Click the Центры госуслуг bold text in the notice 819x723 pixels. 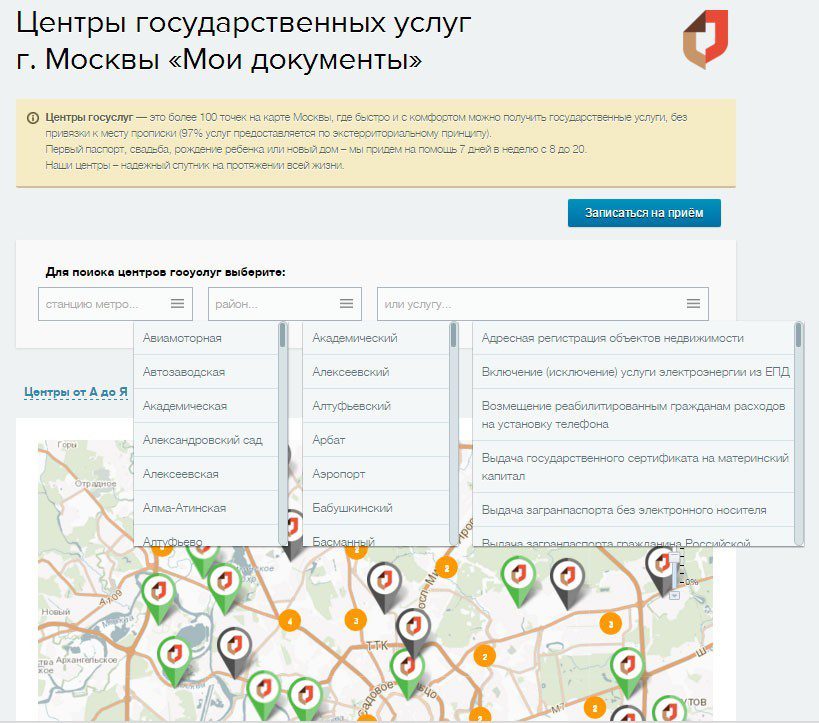89,118
